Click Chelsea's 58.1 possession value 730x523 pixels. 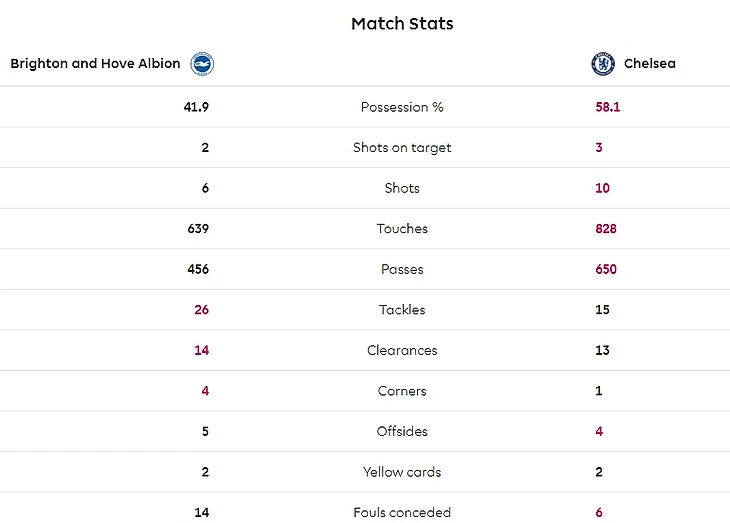608,107
